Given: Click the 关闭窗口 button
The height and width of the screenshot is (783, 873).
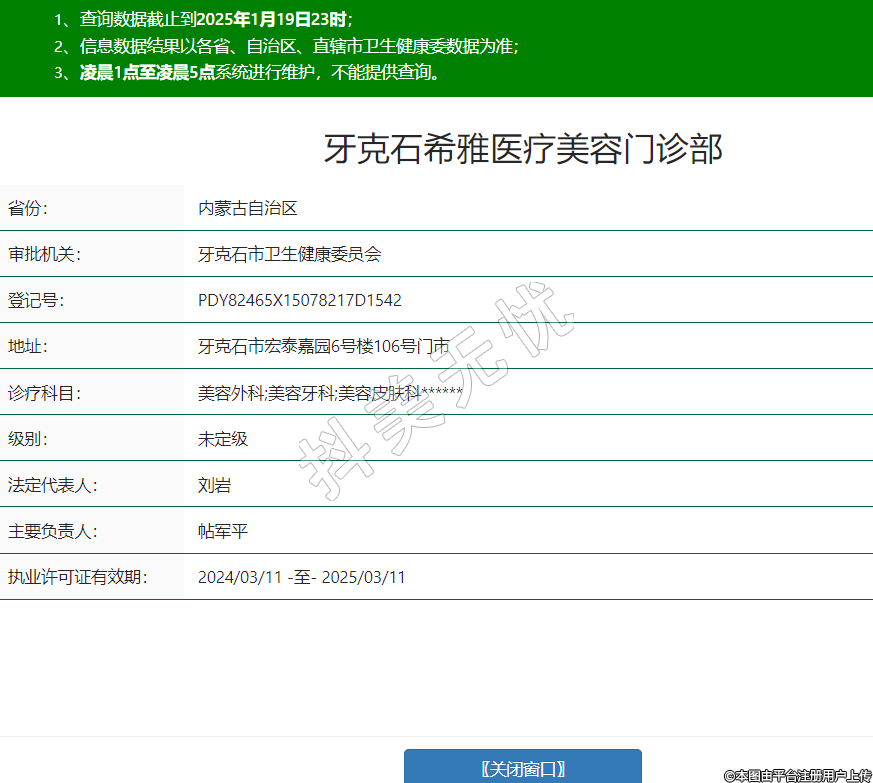Looking at the screenshot, I should pos(522,768).
